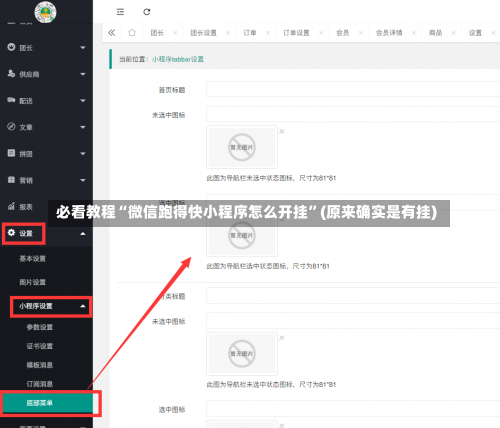The height and width of the screenshot is (428, 500).
Task: Click the 拼团 list icon in sidebar
Action: (x=11, y=153)
